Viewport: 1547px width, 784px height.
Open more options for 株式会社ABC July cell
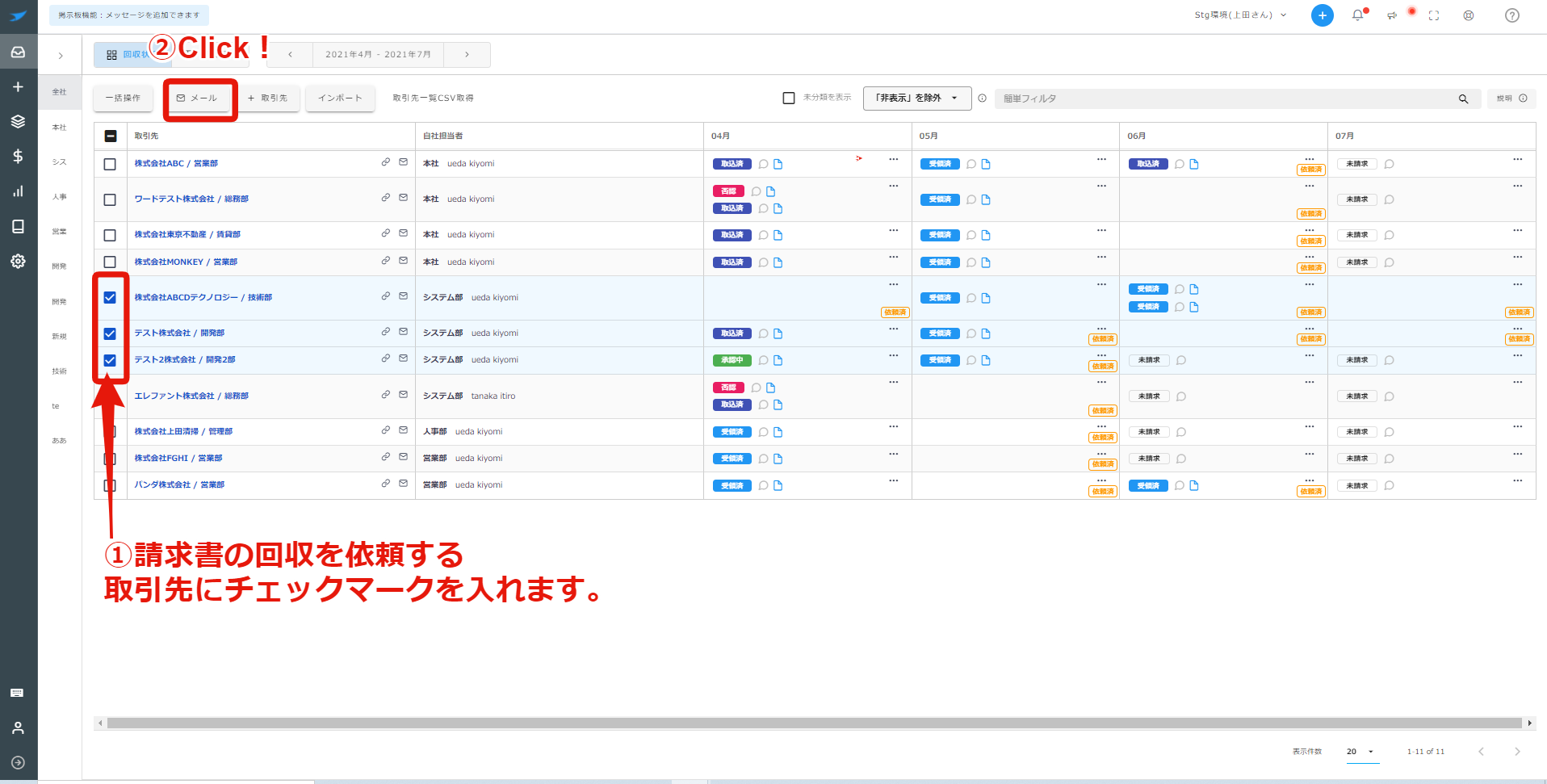tap(1518, 159)
